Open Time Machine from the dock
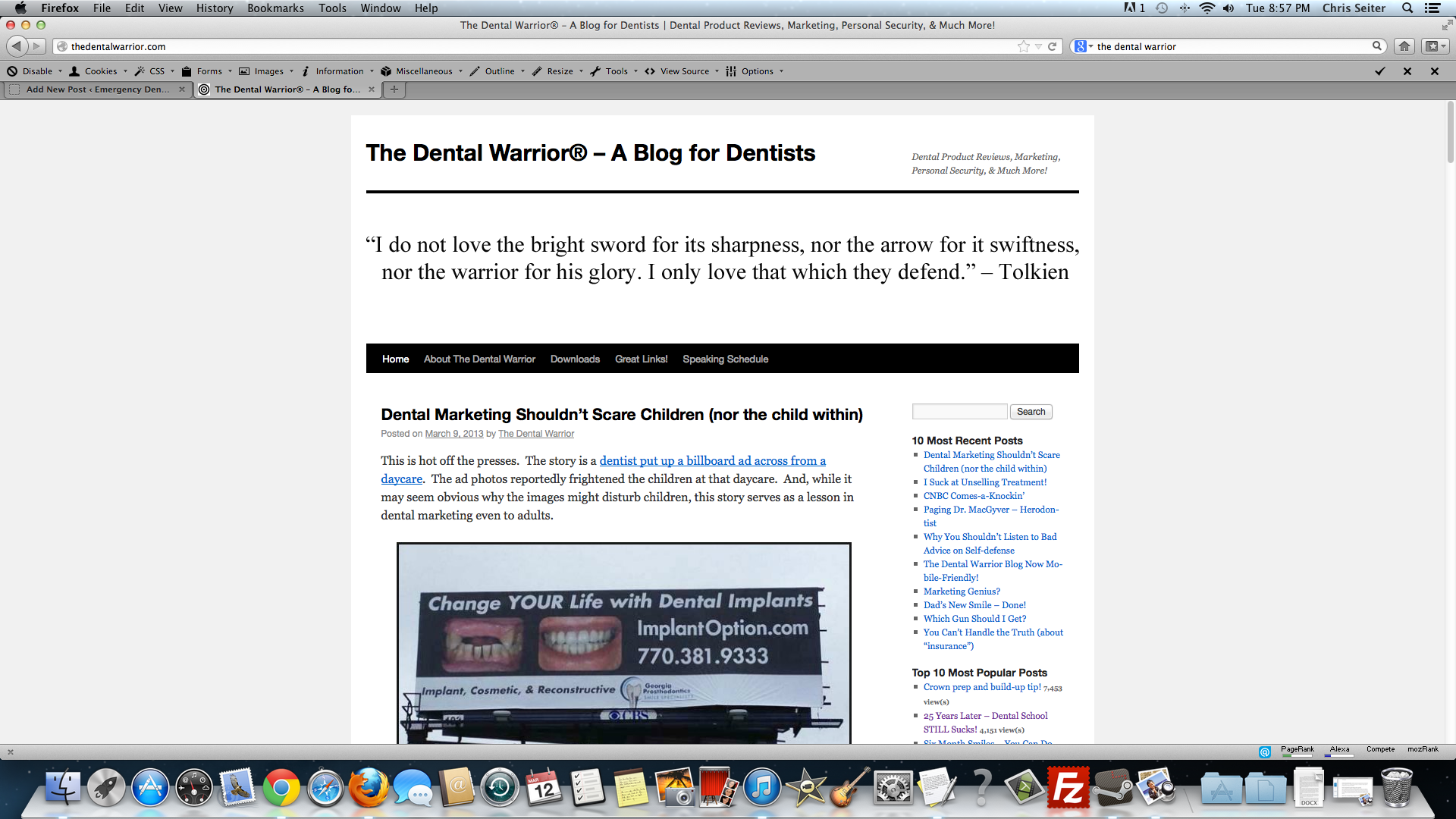Image resolution: width=1456 pixels, height=819 pixels. click(500, 787)
